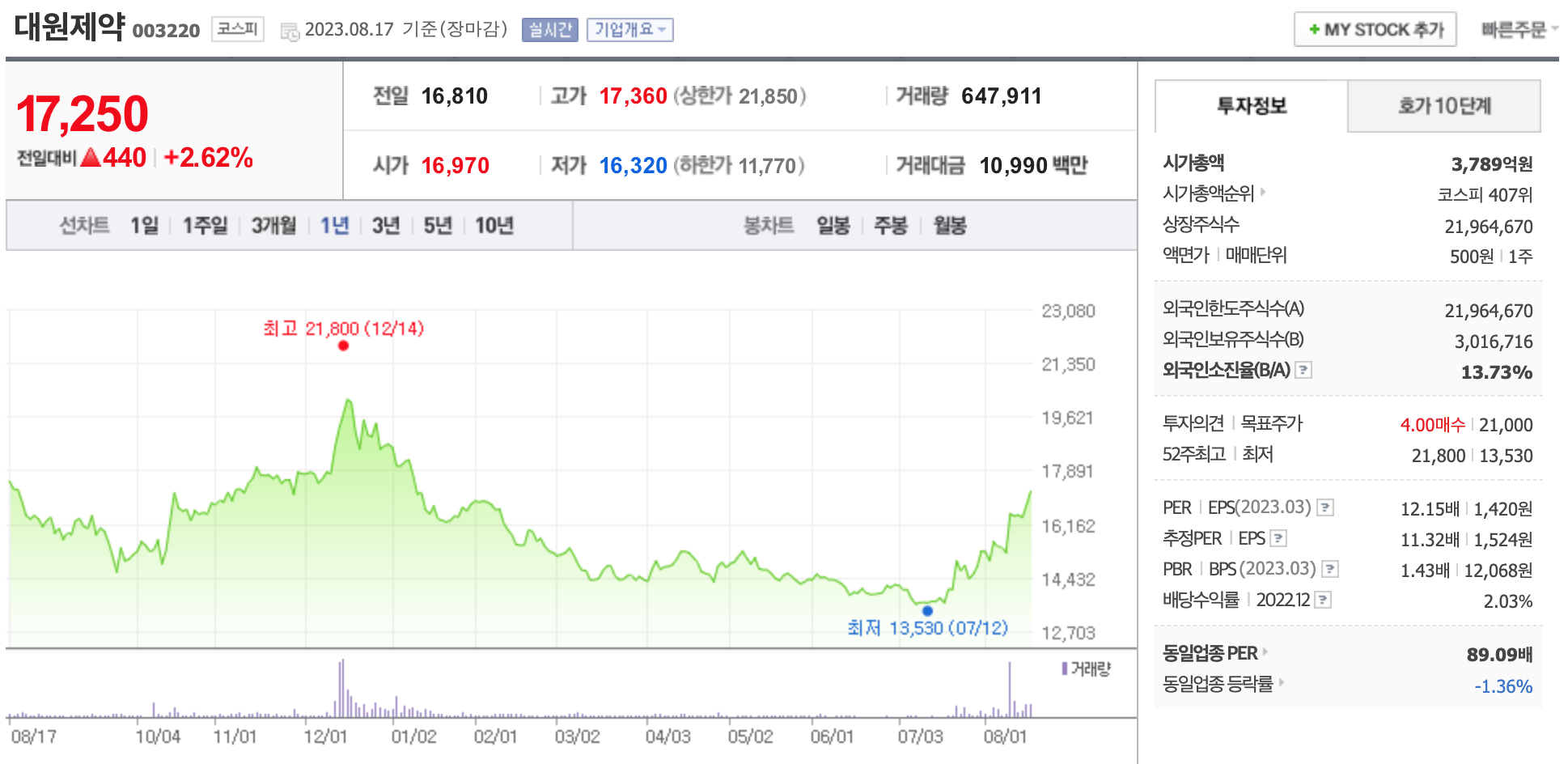1568x764 pixels.
Task: Click the +2.62% change rate
Action: click(x=209, y=157)
